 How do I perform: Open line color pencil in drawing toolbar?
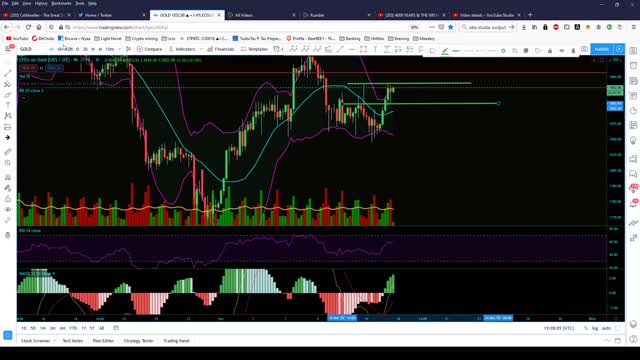445,51
